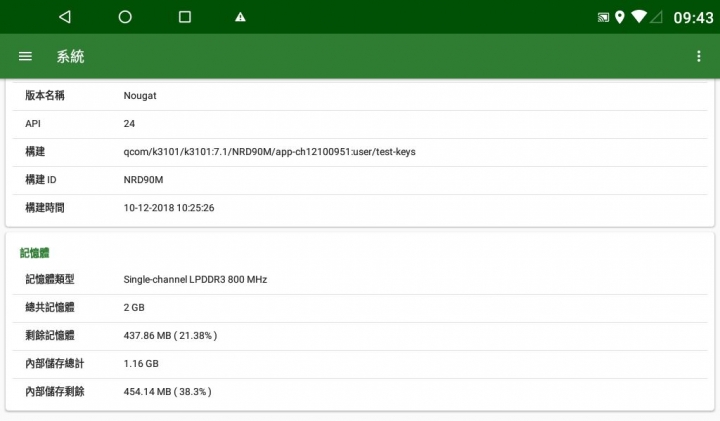Tap the 系統 page title
The image size is (720, 421).
[x=70, y=56]
